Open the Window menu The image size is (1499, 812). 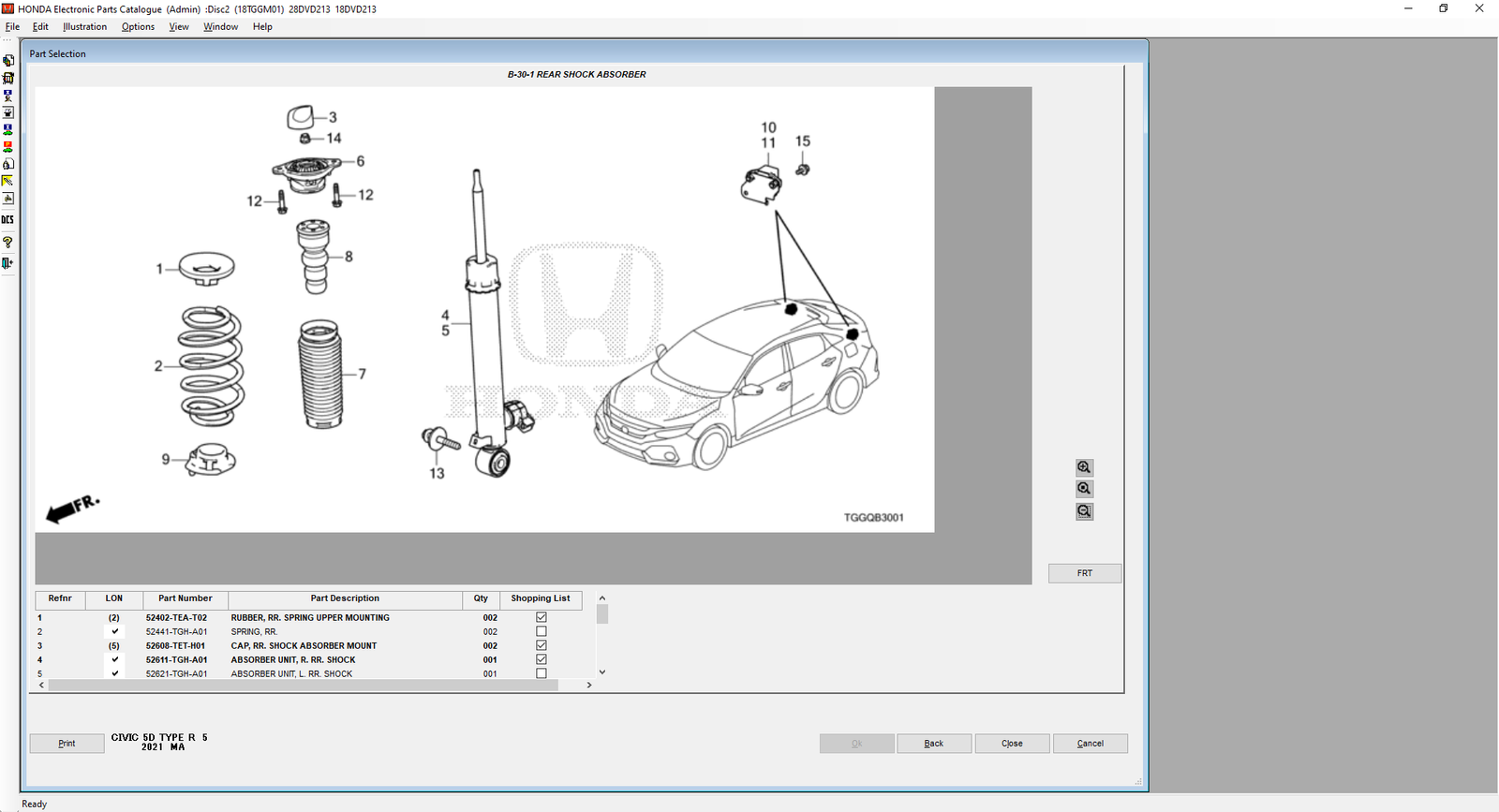(x=221, y=26)
